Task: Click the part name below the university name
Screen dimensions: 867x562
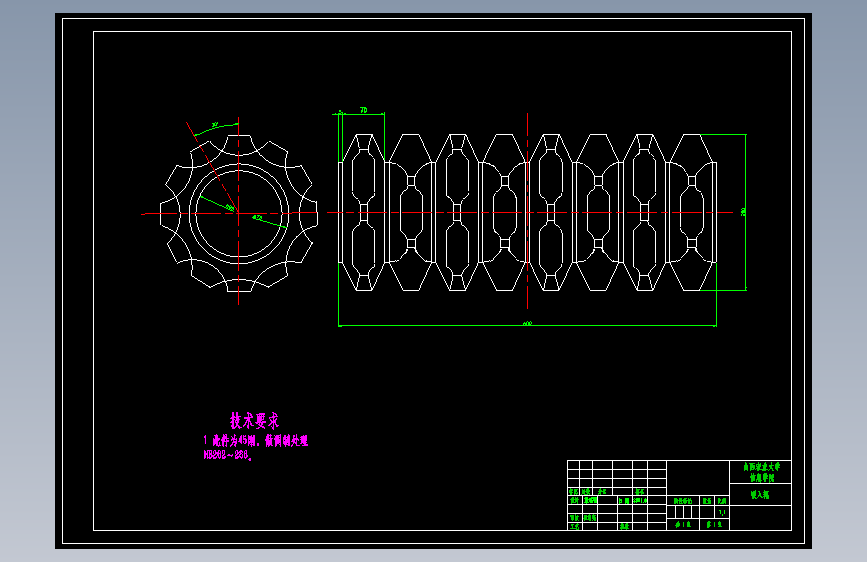Action: (x=760, y=495)
